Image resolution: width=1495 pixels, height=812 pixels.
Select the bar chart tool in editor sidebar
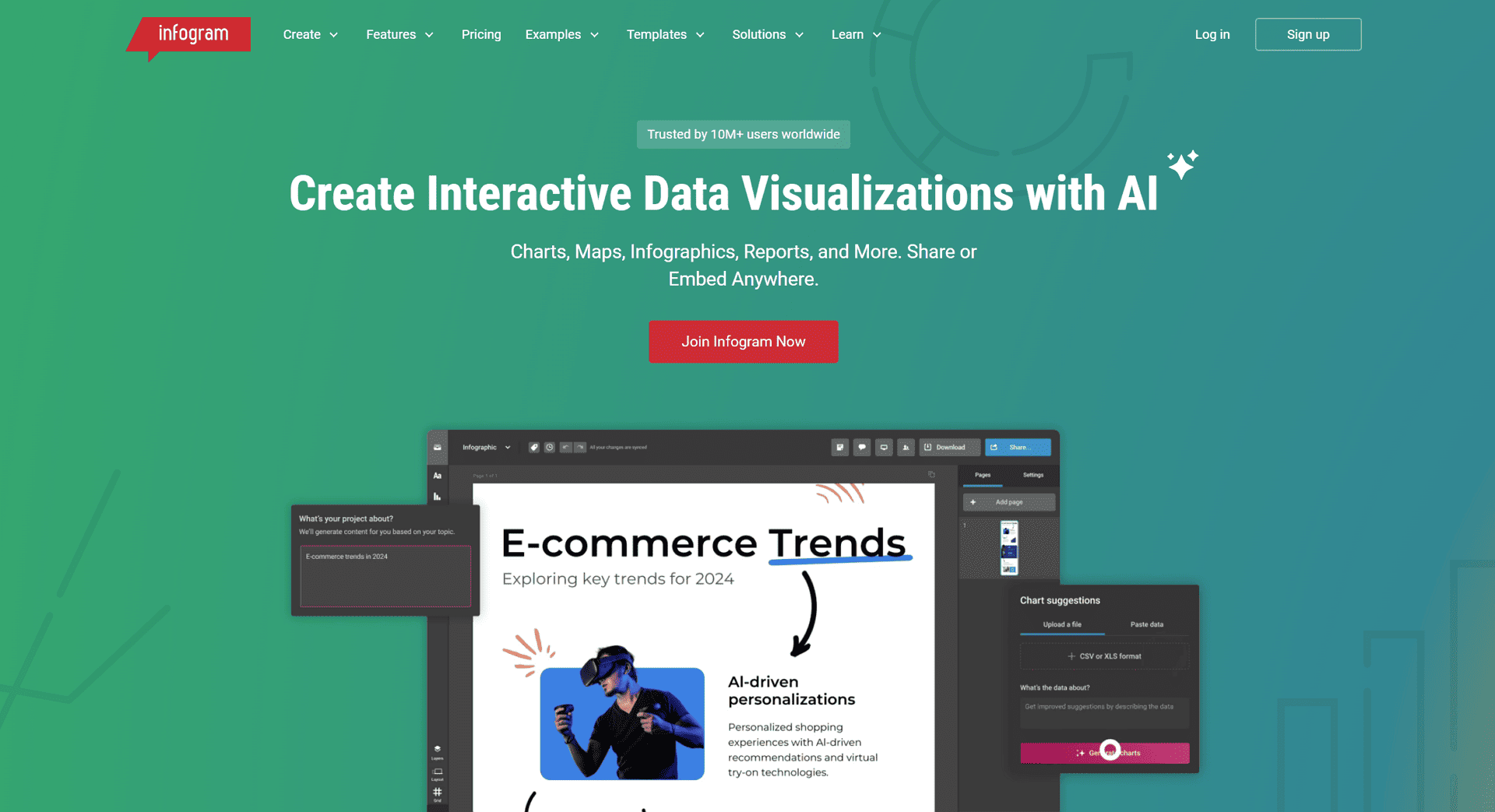tap(438, 497)
